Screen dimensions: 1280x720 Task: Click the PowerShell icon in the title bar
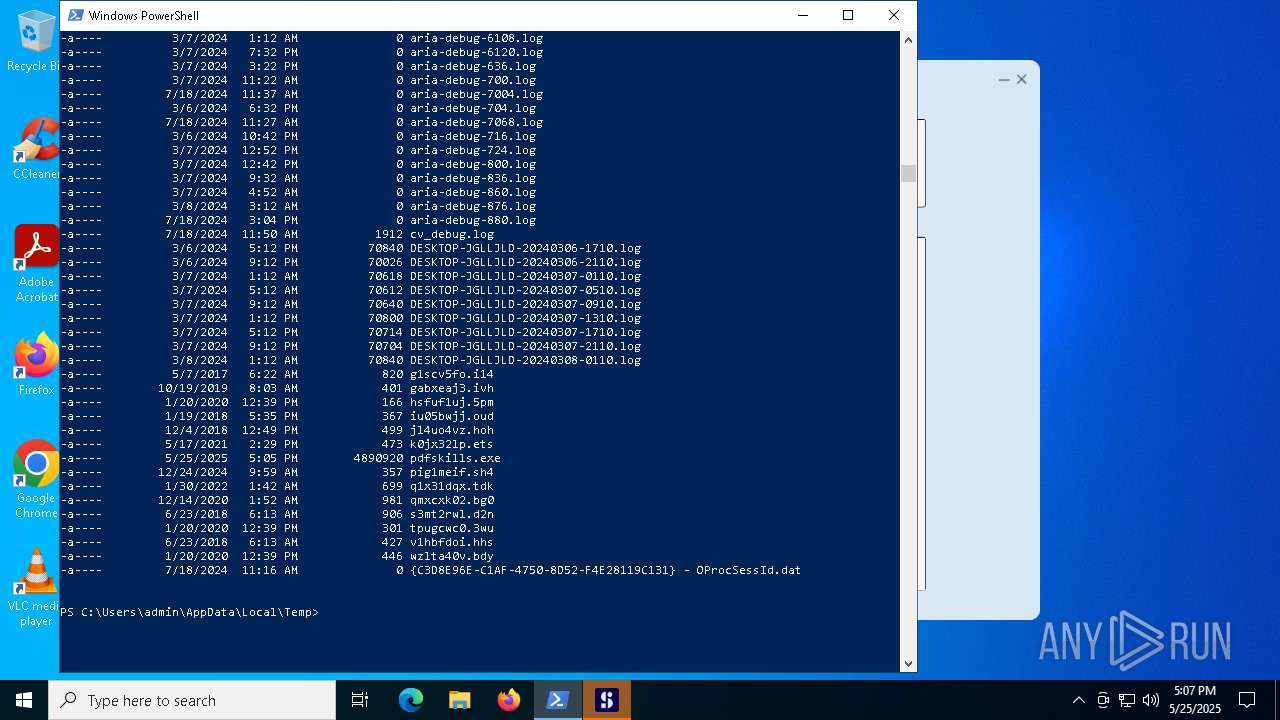pos(76,15)
